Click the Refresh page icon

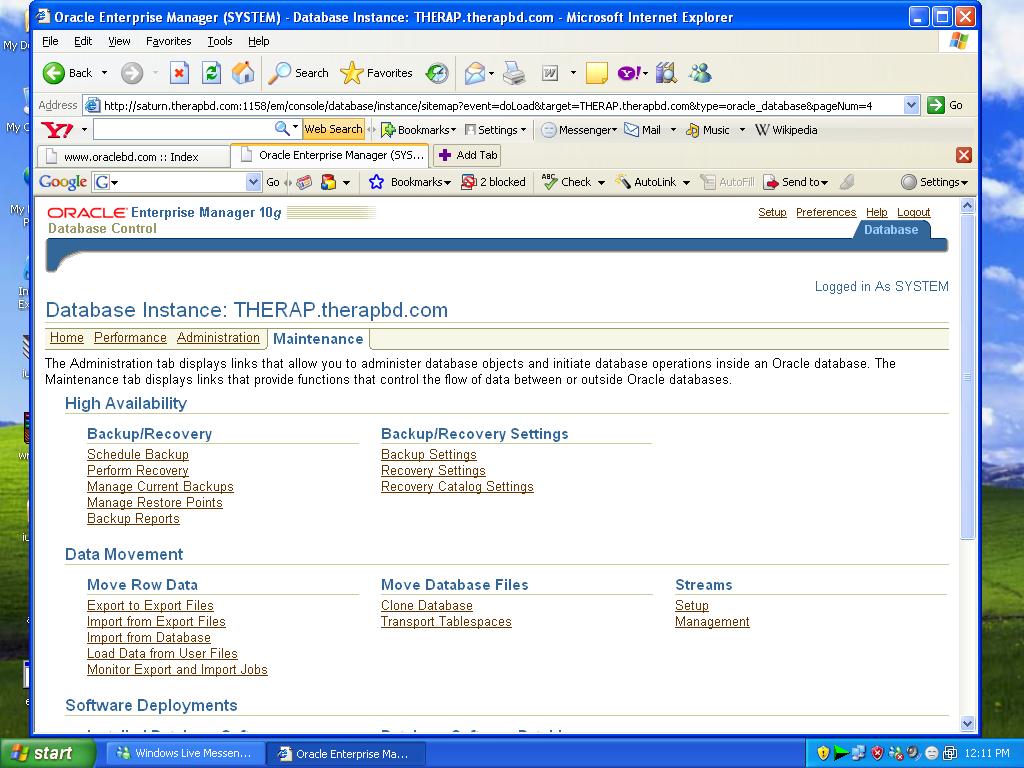click(x=211, y=73)
